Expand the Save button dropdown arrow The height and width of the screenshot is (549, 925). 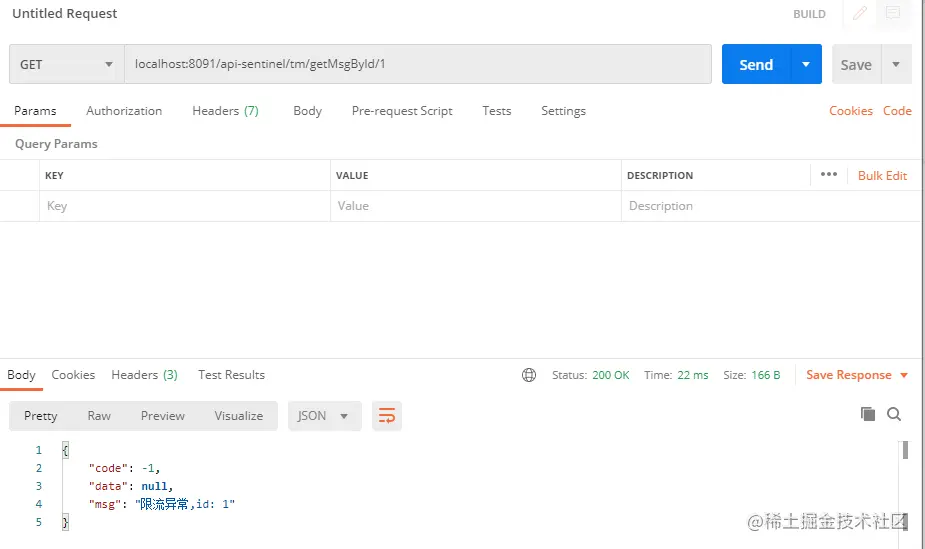coord(896,64)
